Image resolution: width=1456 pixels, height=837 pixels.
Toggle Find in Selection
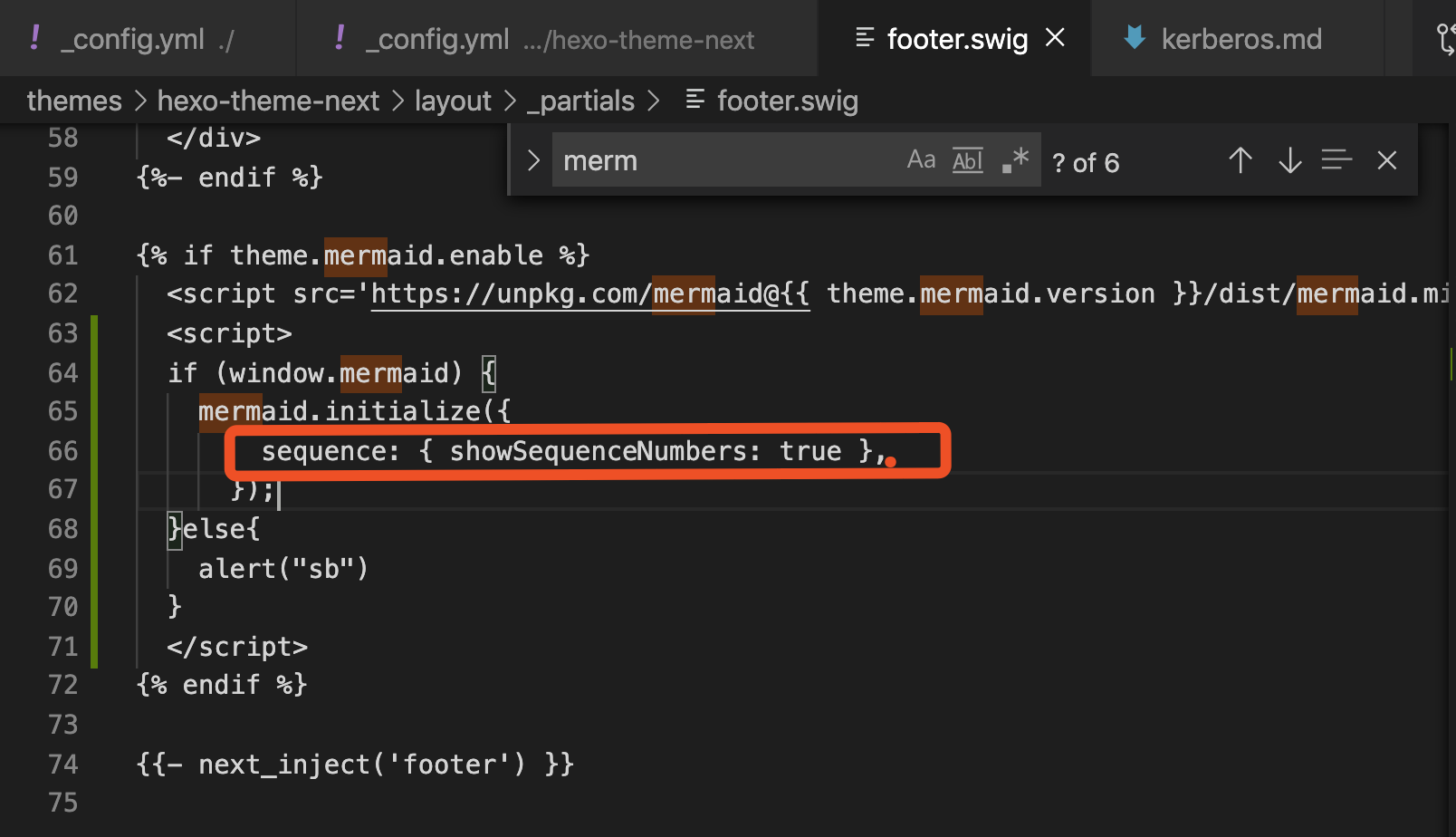(x=1336, y=160)
